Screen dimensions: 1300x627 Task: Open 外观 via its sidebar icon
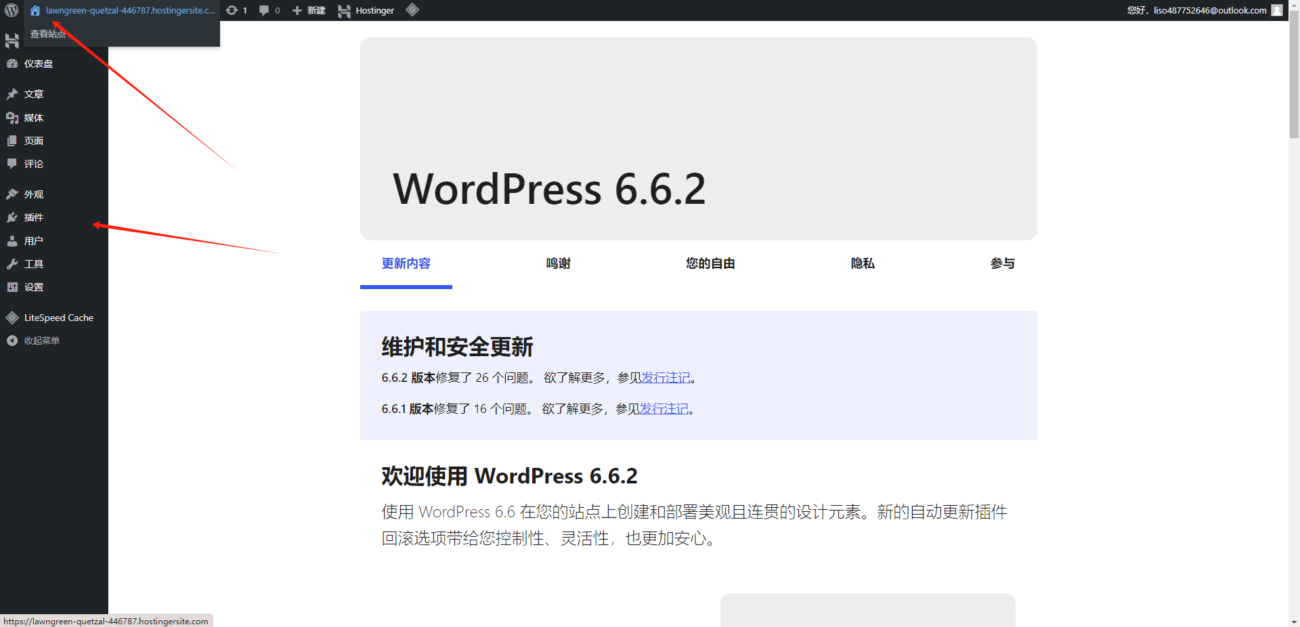click(x=11, y=194)
